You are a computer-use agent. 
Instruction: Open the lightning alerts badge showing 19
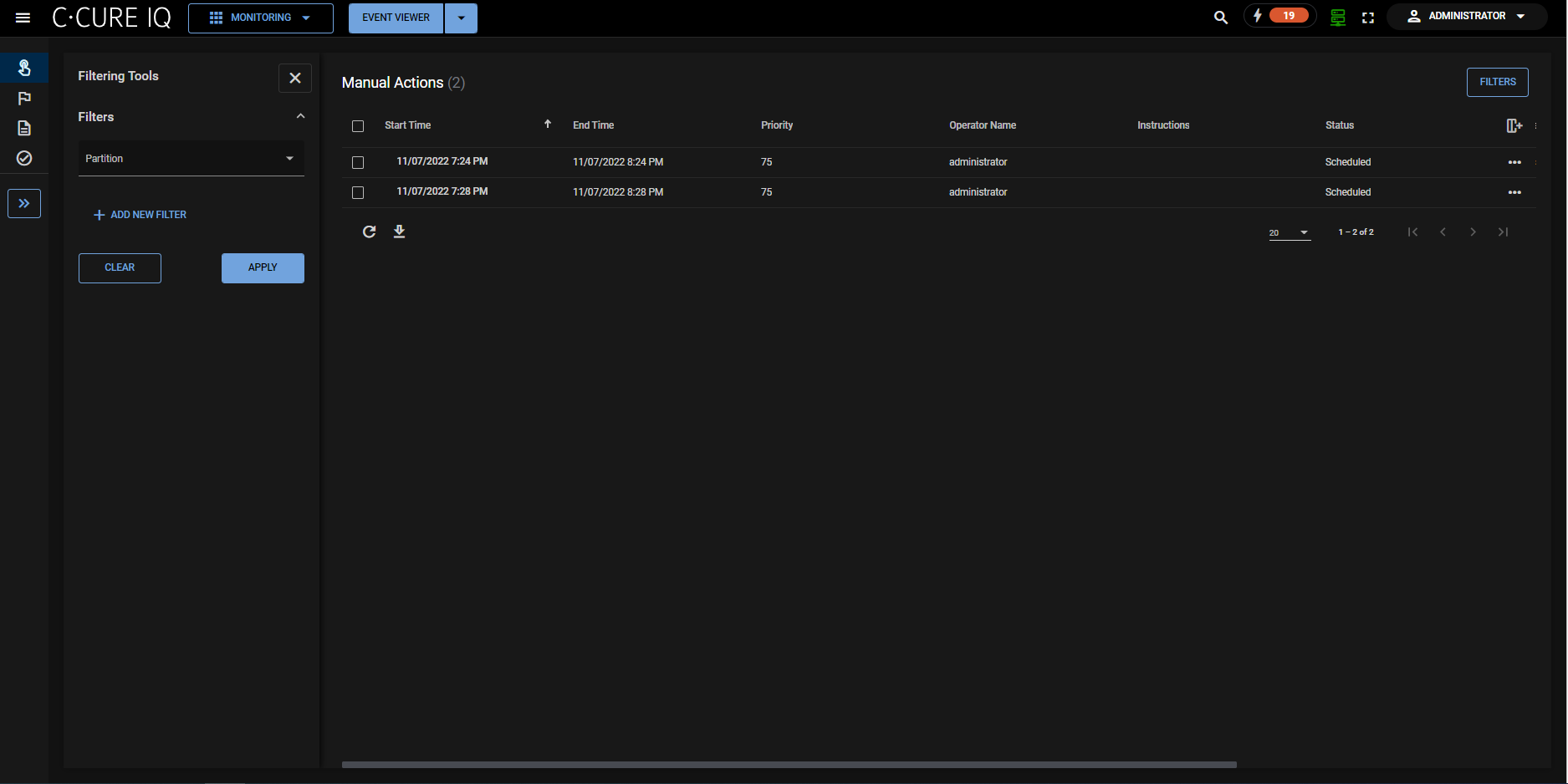[1279, 16]
